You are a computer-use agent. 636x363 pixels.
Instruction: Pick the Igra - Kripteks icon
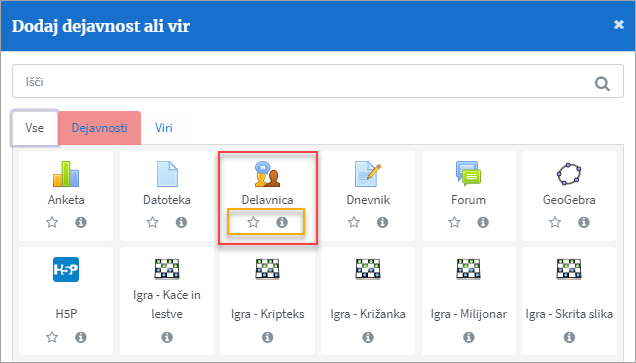(x=267, y=269)
